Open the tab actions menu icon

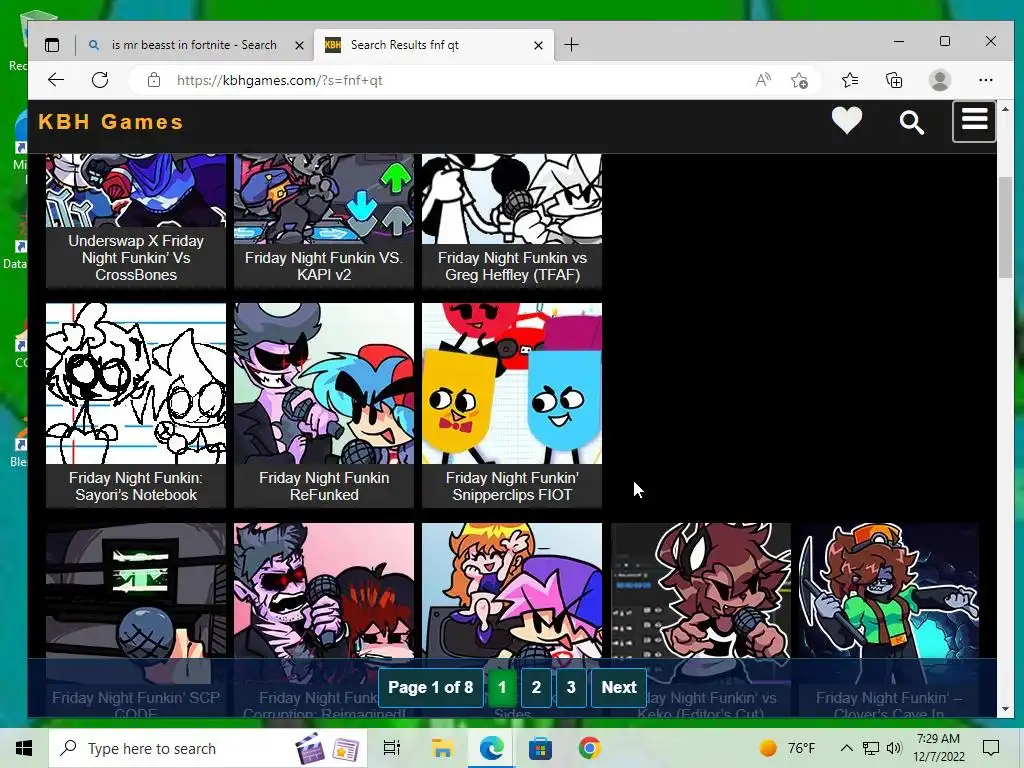pyautogui.click(x=52, y=45)
